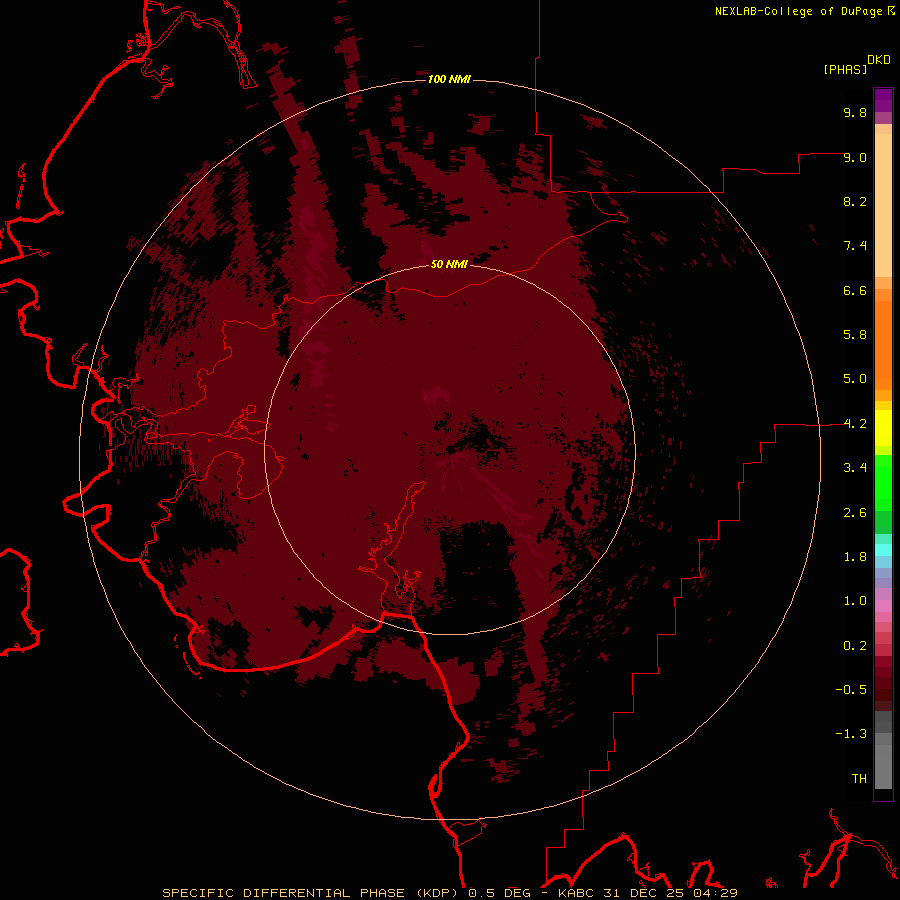Click the 3.4 legend value
This screenshot has height=900, width=900.
click(855, 468)
